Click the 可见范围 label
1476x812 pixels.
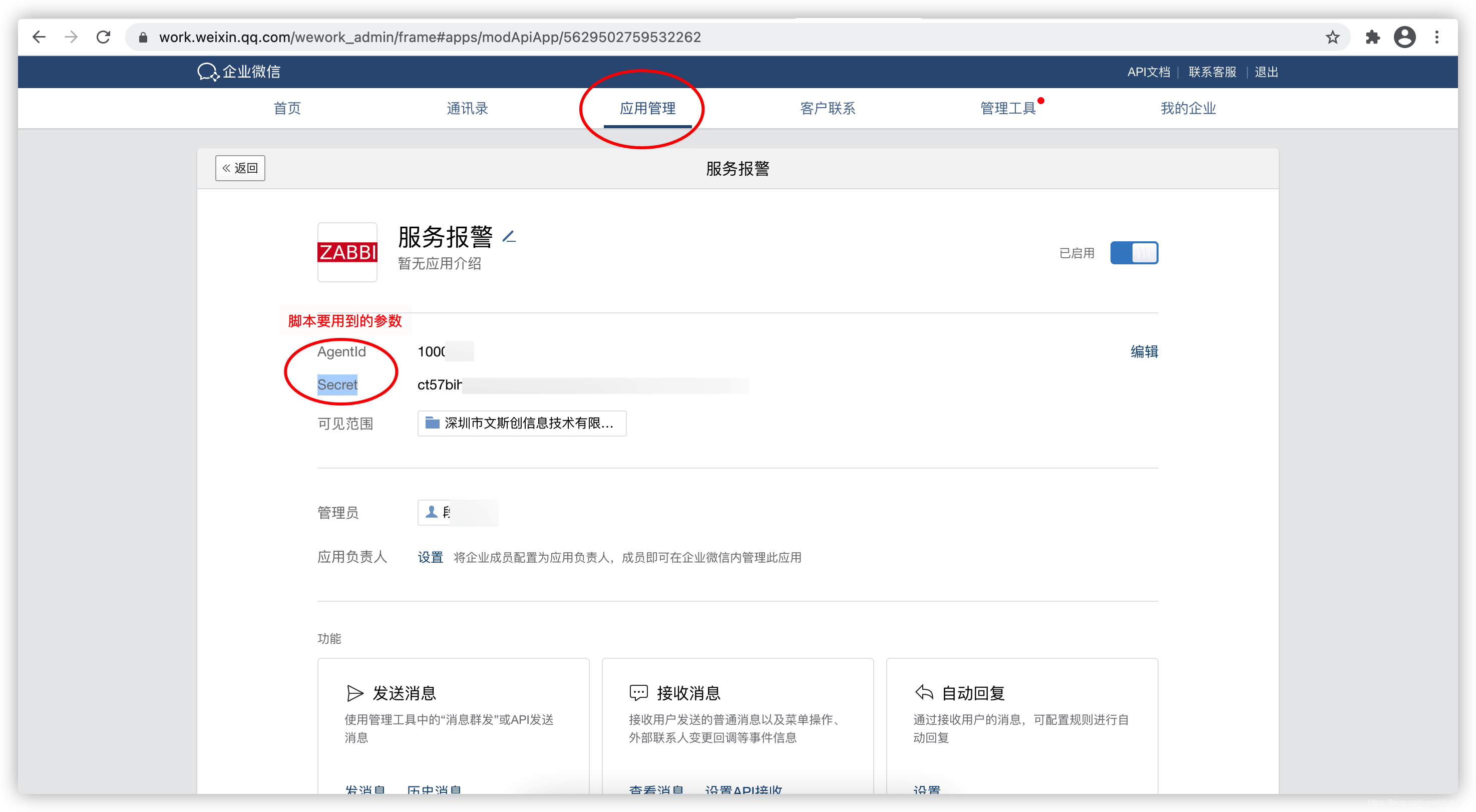(x=345, y=424)
